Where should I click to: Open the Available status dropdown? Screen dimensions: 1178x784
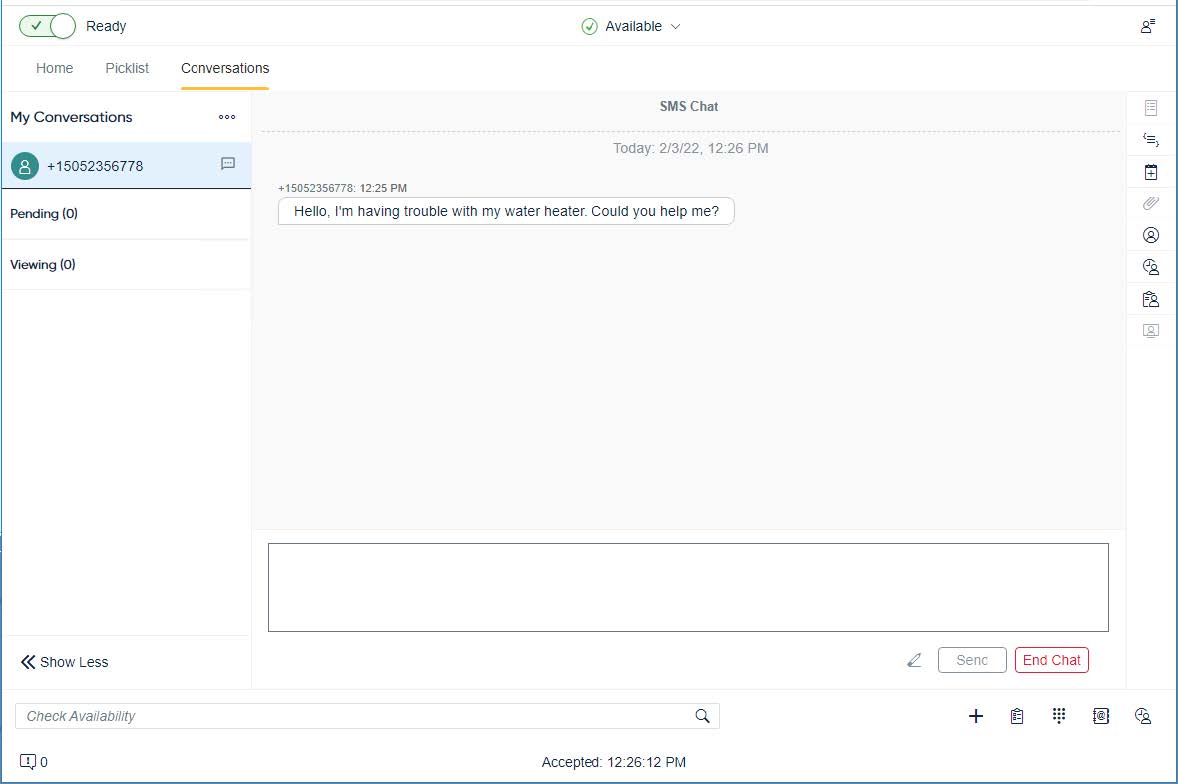pyautogui.click(x=631, y=27)
